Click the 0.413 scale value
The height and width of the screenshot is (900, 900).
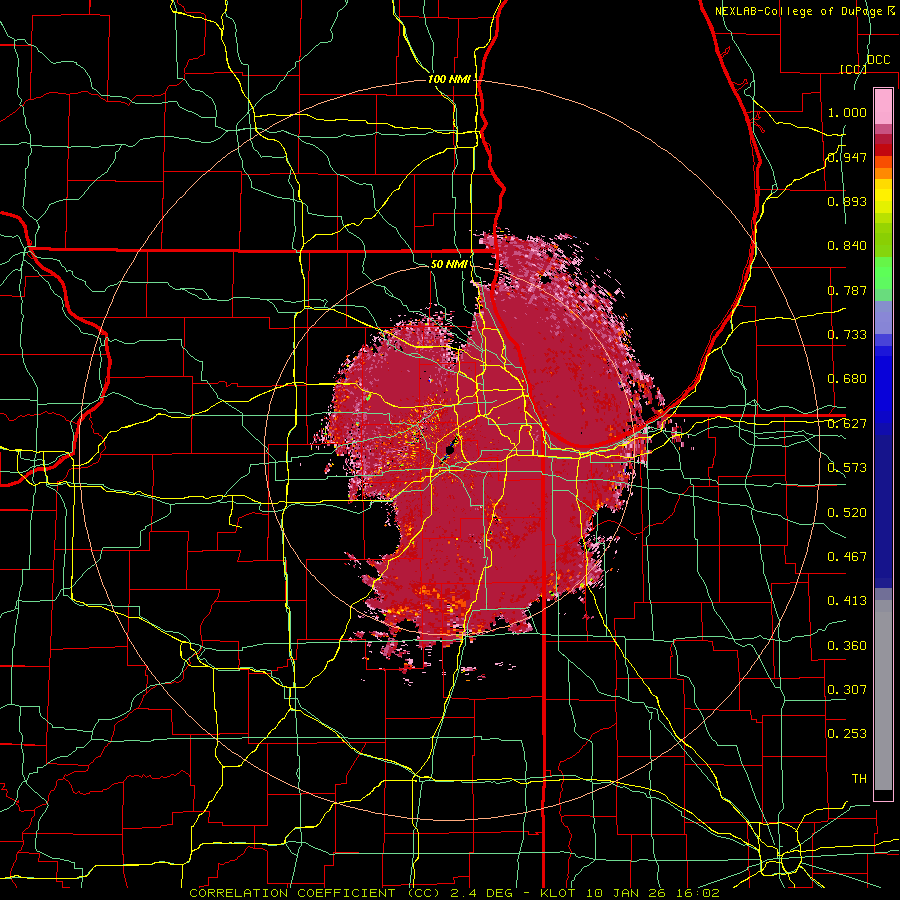click(847, 601)
